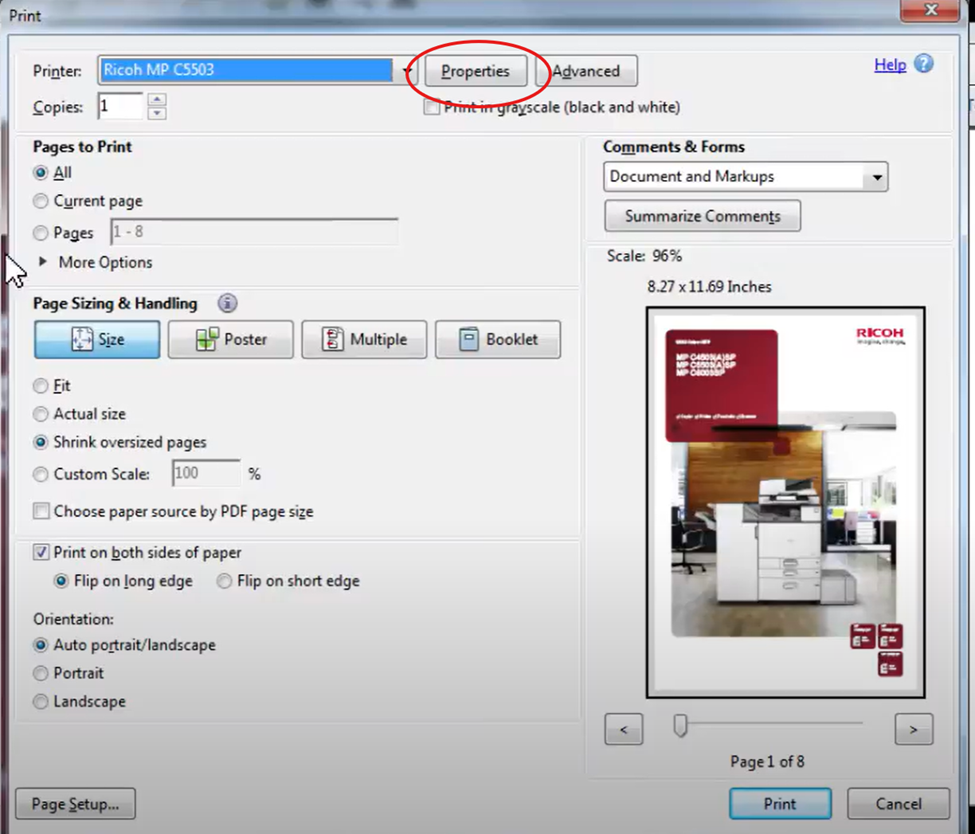This screenshot has height=834, width=975.
Task: Choose the Multiple pages per sheet mode
Action: tap(364, 340)
